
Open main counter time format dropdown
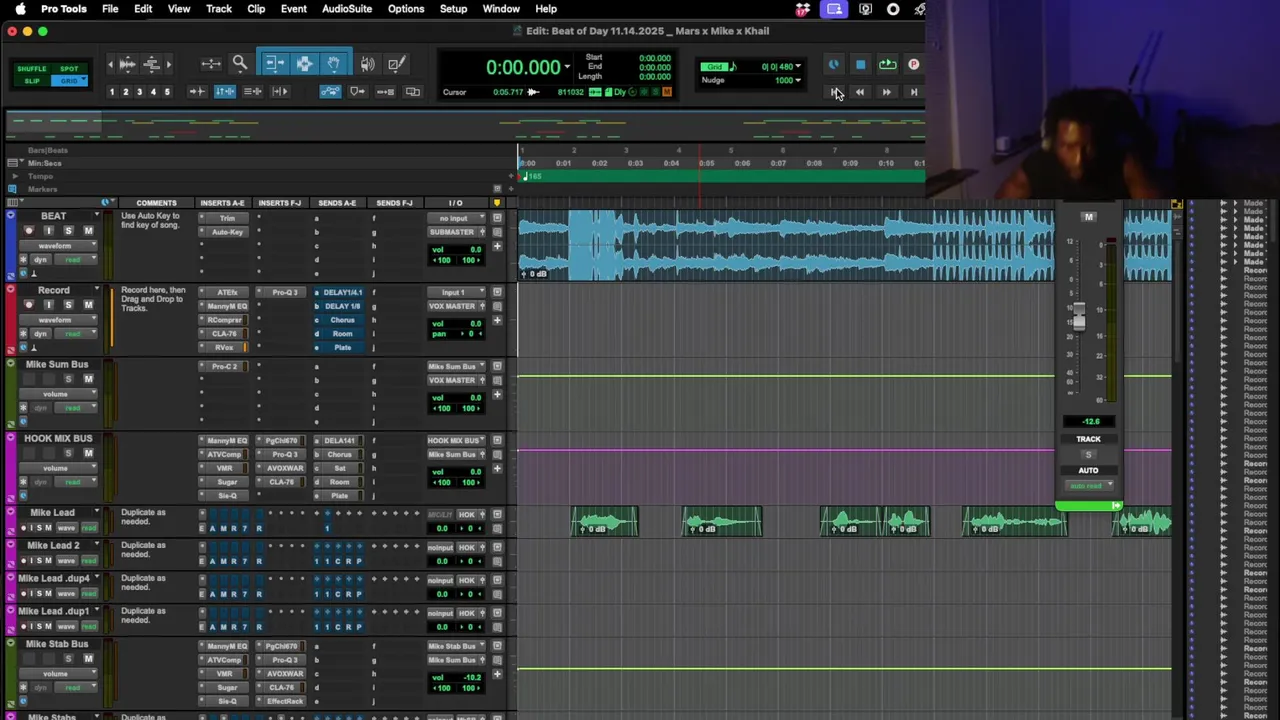pos(567,67)
